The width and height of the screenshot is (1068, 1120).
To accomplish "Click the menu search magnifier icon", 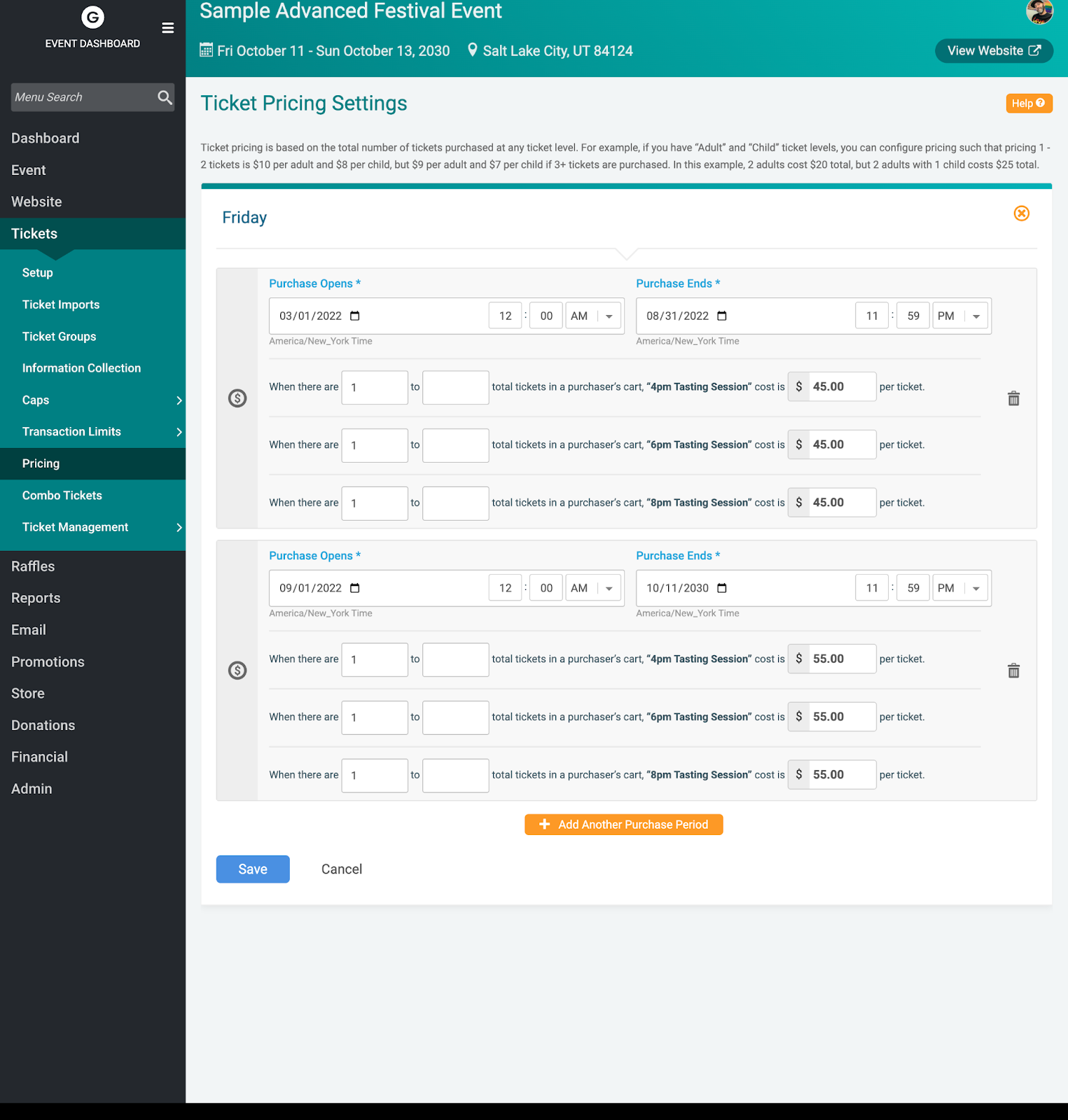I will point(165,97).
